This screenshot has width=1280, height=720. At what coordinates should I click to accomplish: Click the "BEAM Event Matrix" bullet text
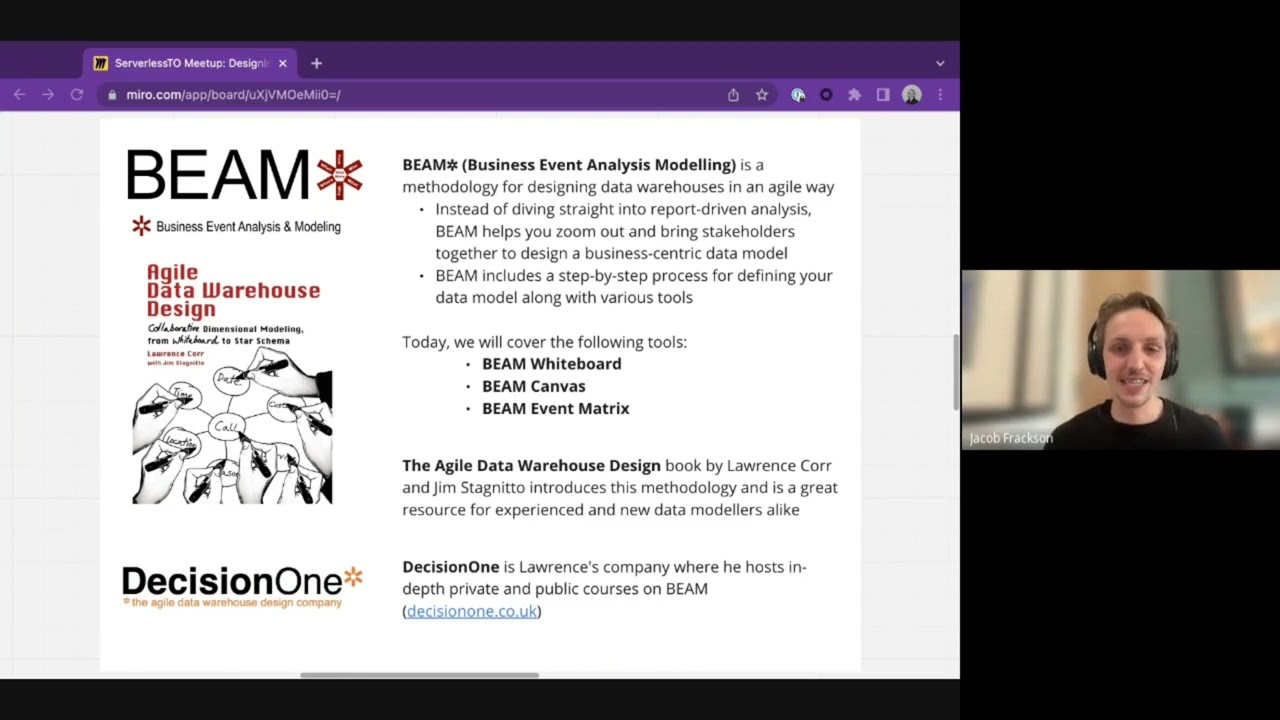pyautogui.click(x=556, y=408)
